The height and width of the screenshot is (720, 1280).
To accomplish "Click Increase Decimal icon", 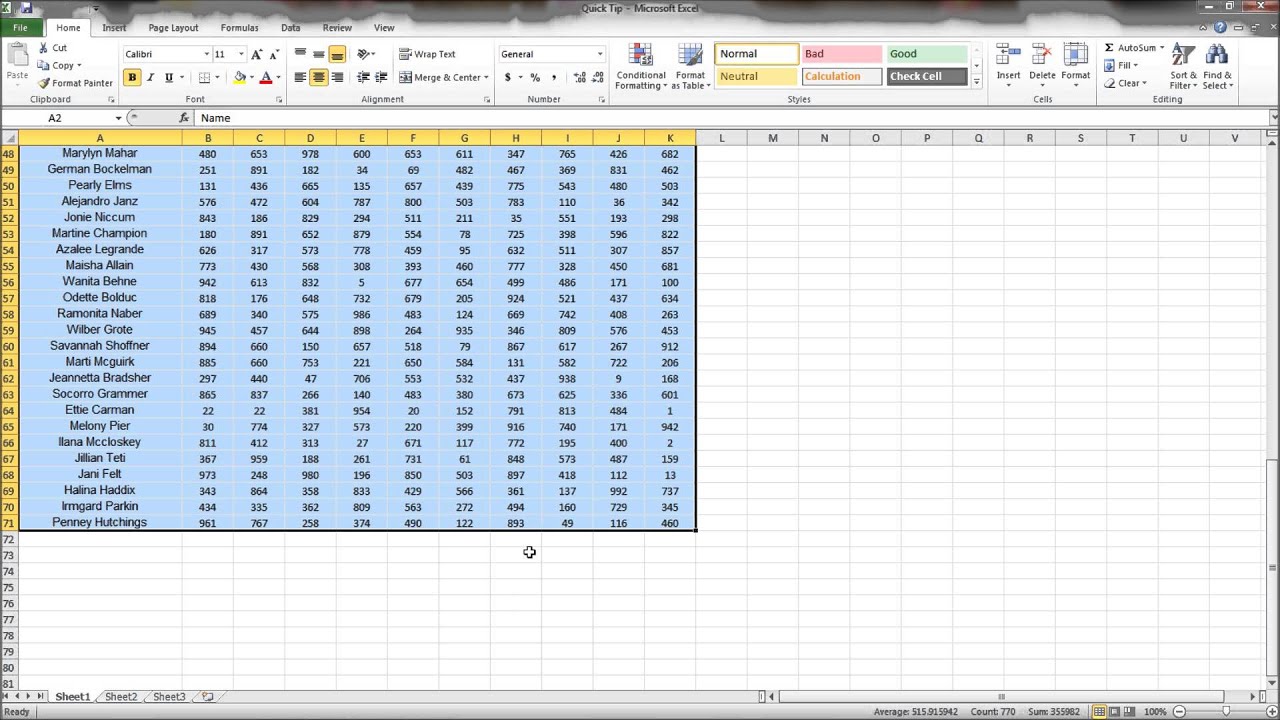I will [x=579, y=77].
